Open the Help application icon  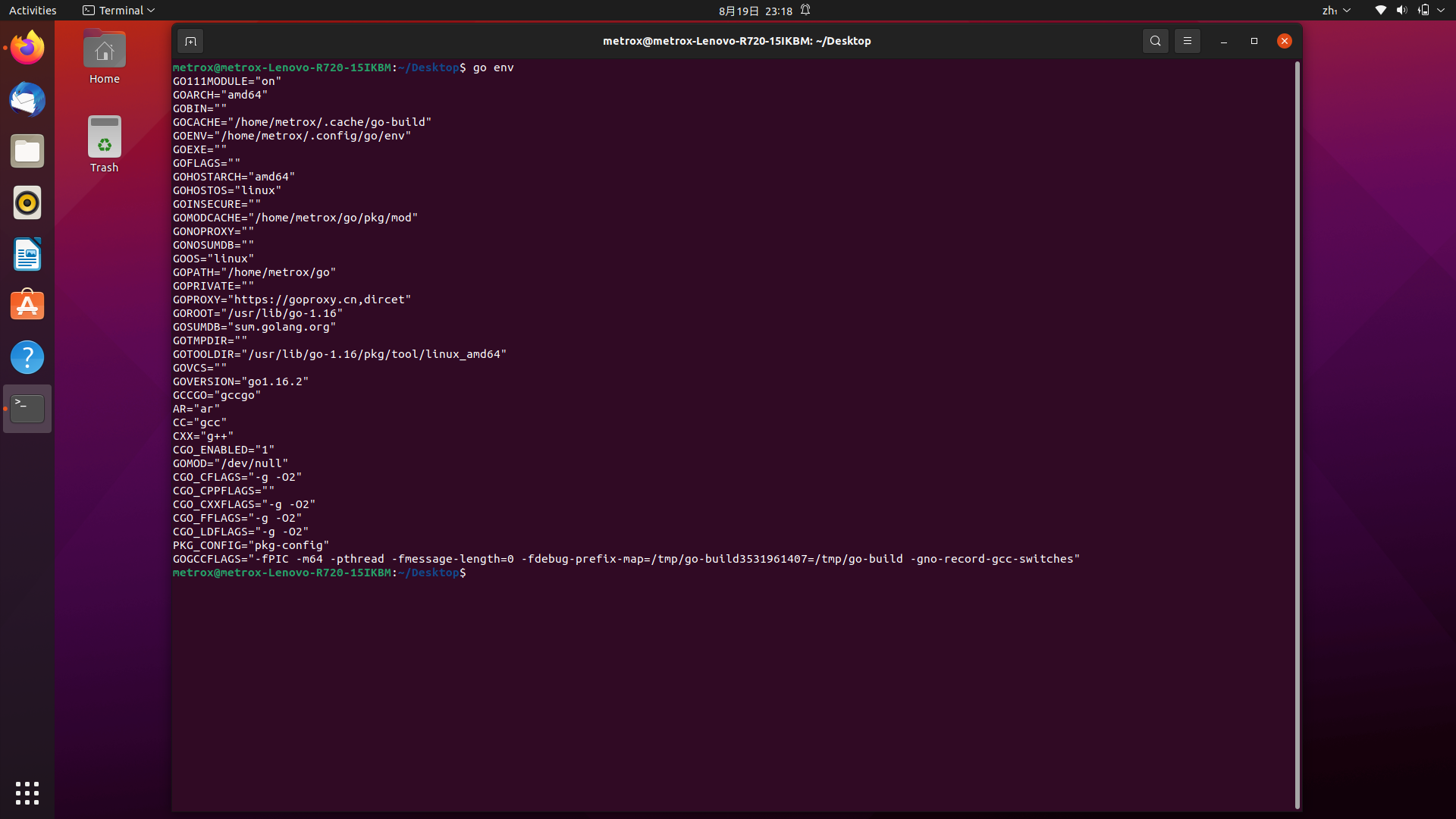27,357
